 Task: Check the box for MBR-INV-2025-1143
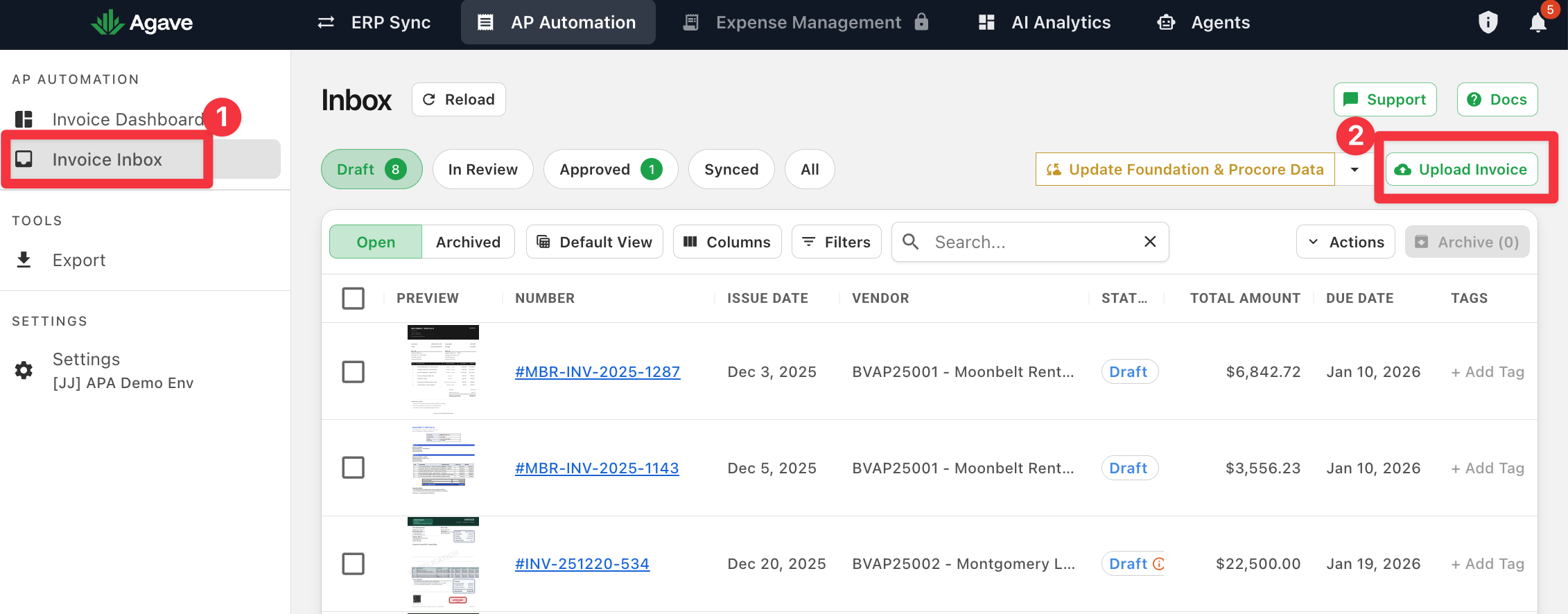pyautogui.click(x=354, y=468)
